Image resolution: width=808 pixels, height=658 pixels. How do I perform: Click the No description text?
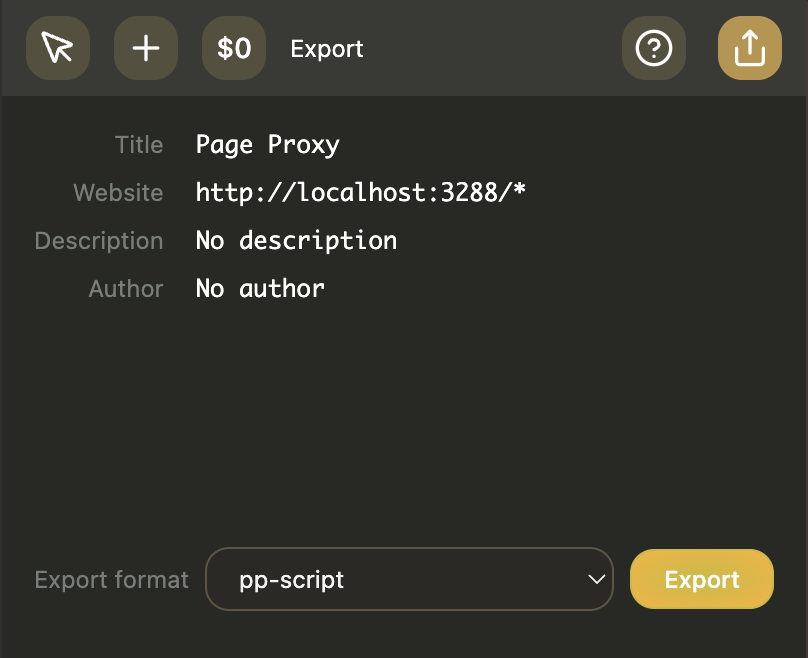[296, 241]
